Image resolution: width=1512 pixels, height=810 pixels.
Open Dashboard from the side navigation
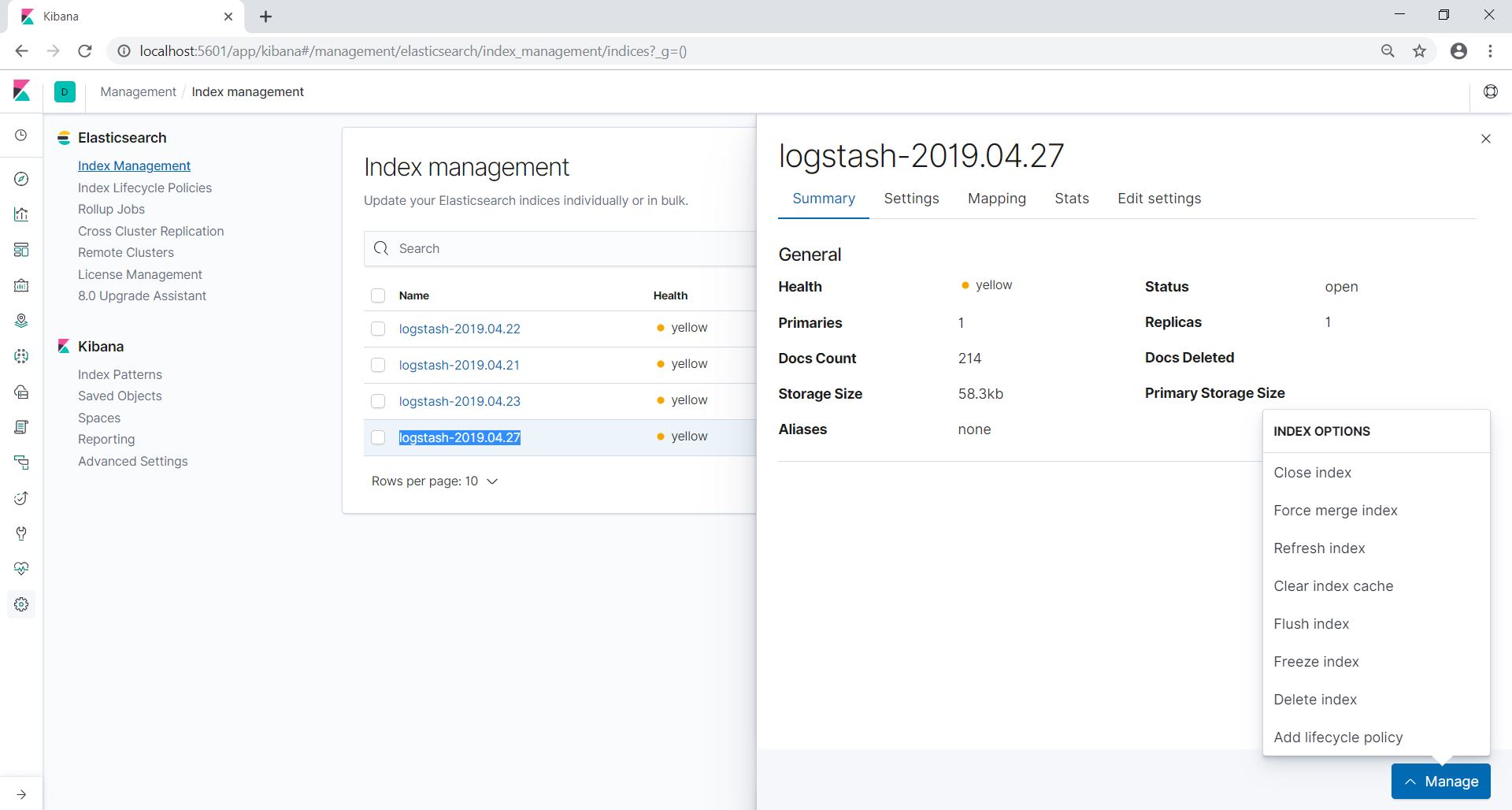click(21, 250)
